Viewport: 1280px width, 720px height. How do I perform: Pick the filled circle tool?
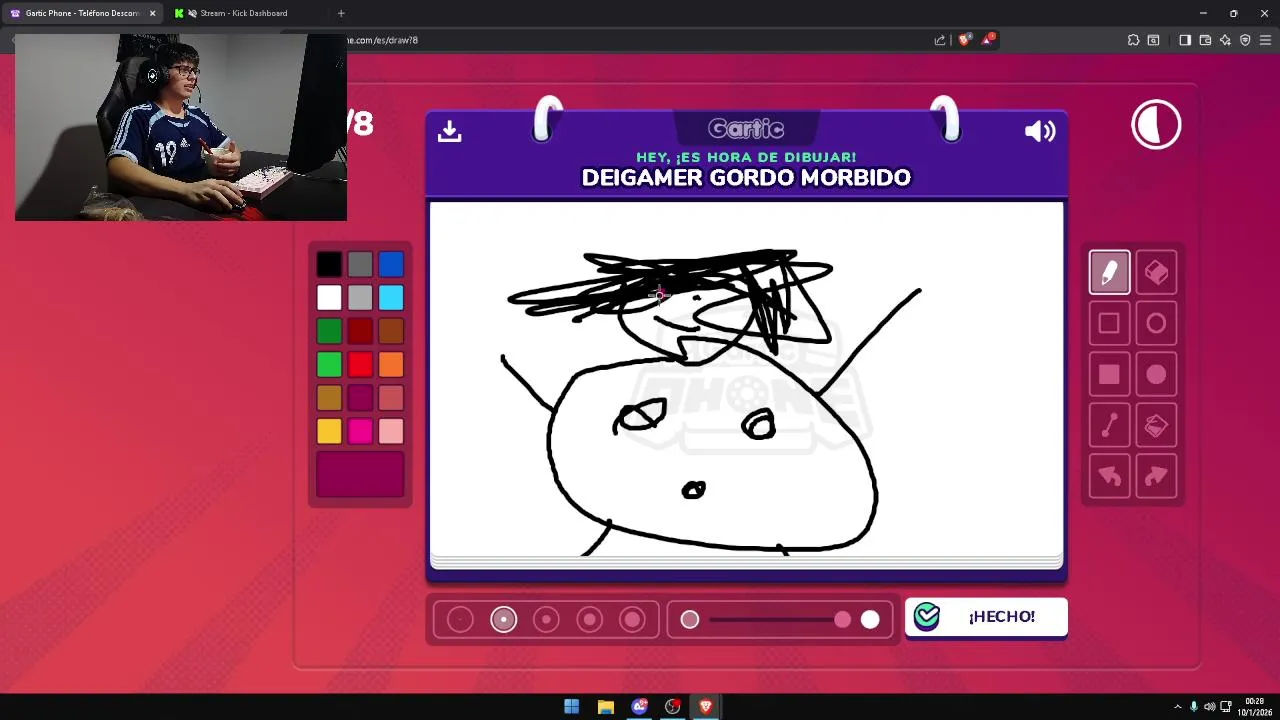coord(1156,374)
